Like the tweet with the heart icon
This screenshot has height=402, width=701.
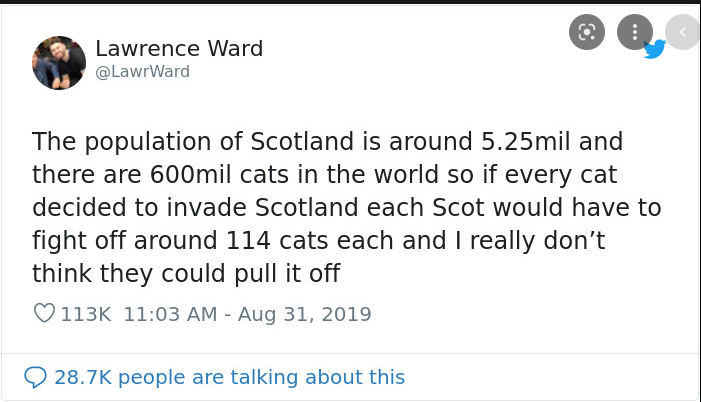click(44, 314)
